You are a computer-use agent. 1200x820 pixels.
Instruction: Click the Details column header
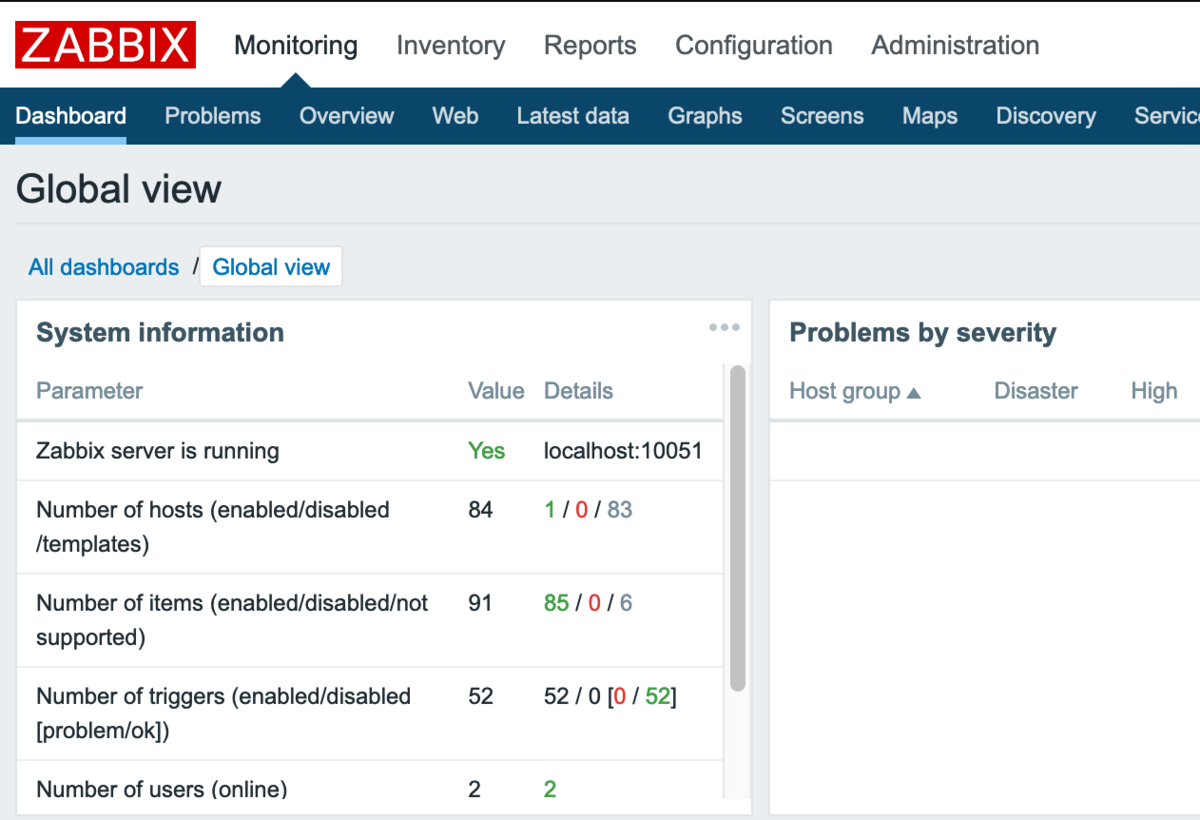[578, 391]
